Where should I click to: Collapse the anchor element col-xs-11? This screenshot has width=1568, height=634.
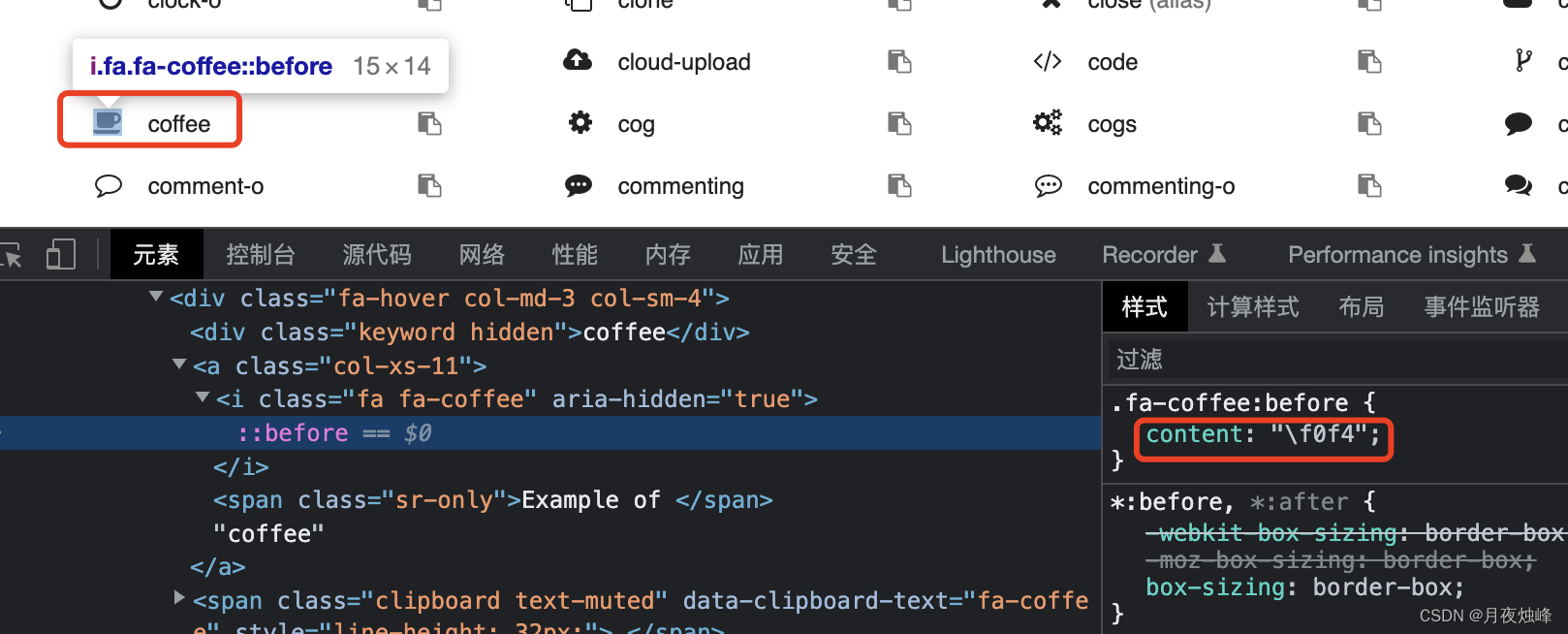178,365
